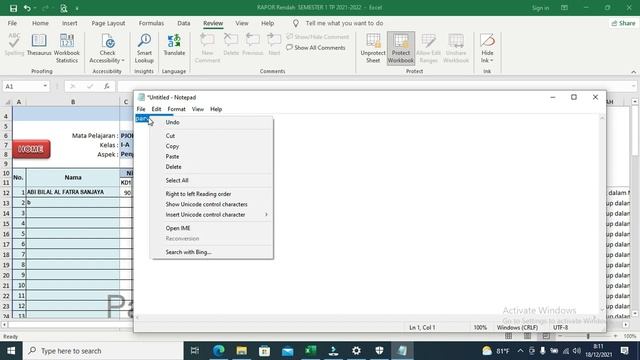Click the Share button
Screen dimensions: 640x360
tap(623, 23)
